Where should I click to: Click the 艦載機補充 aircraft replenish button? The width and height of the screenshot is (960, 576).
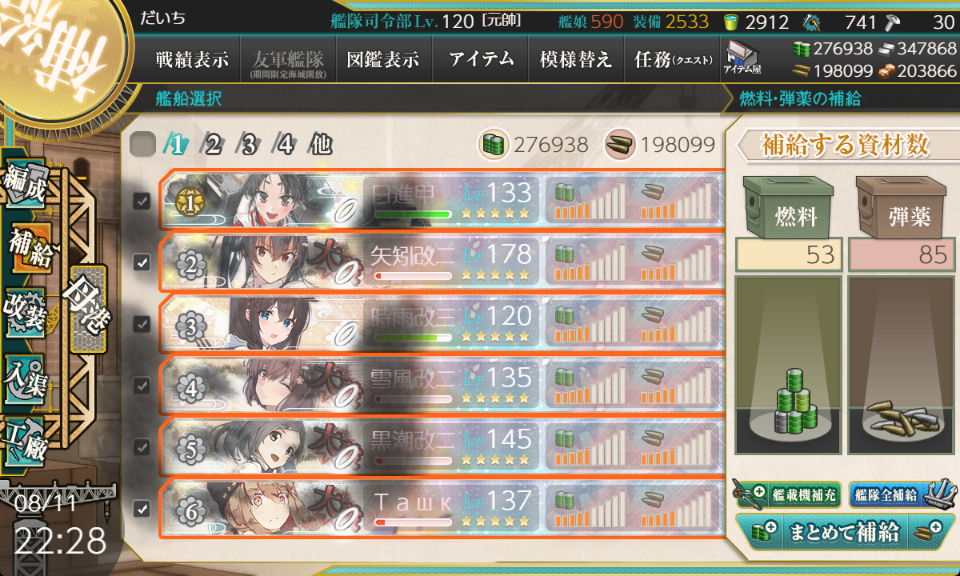[x=787, y=494]
